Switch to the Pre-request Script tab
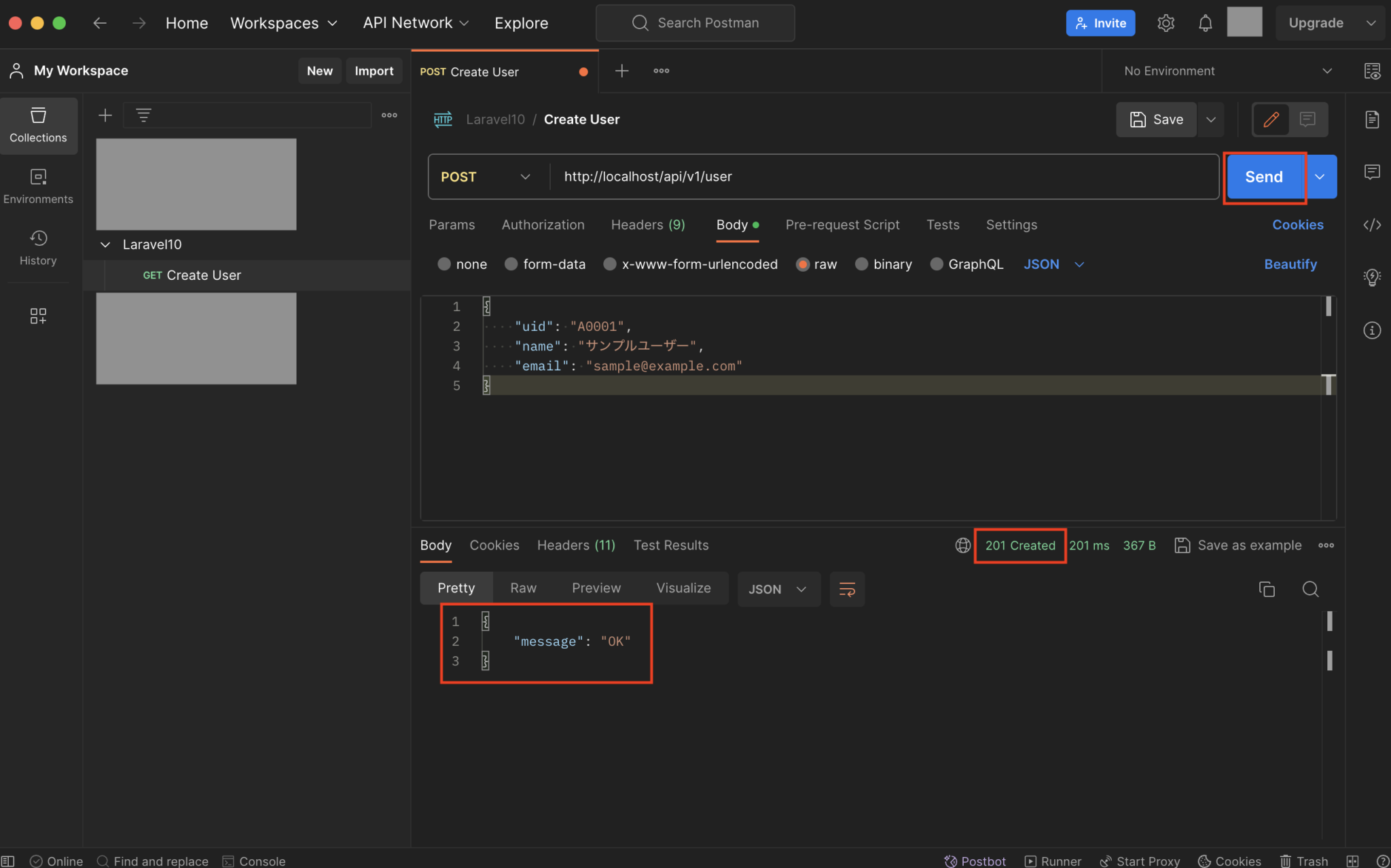The height and width of the screenshot is (868, 1391). pos(842,225)
